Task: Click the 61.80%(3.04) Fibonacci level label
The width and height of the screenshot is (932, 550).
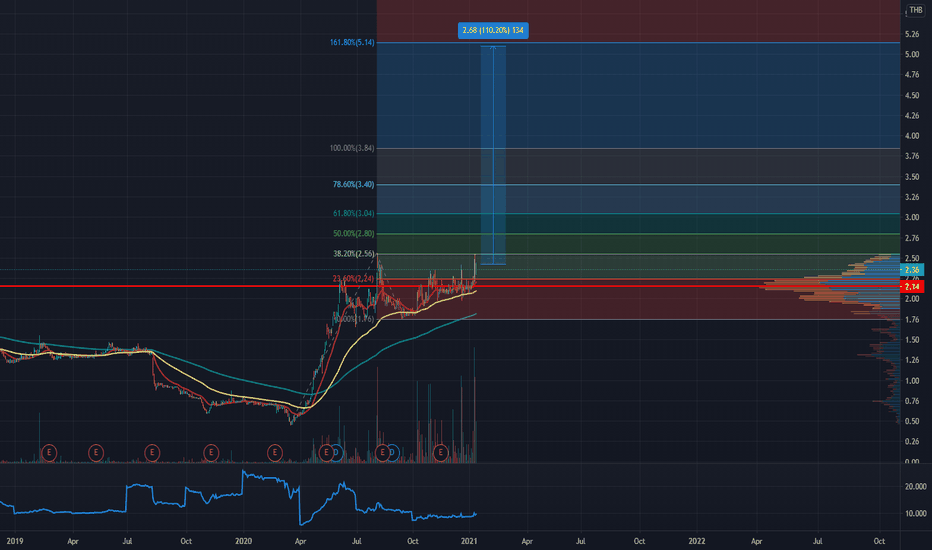Action: tap(353, 213)
